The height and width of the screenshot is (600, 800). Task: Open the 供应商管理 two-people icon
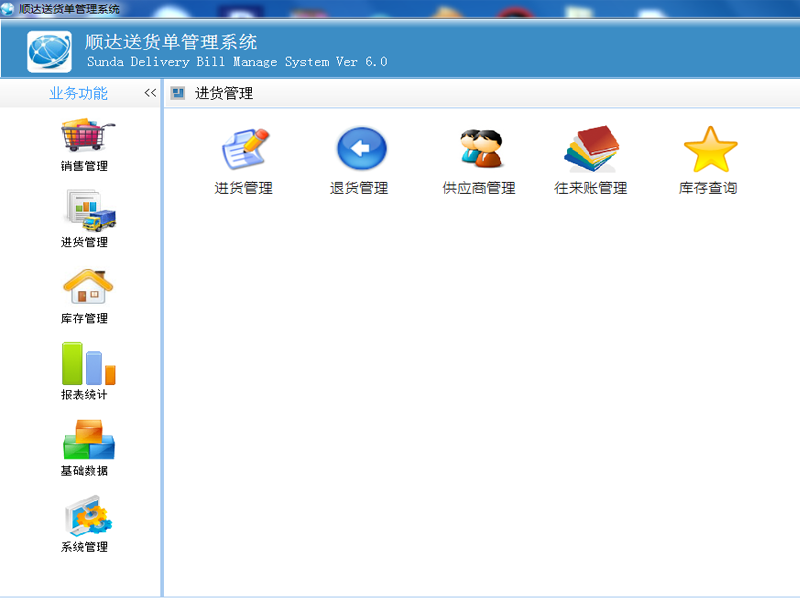pyautogui.click(x=479, y=150)
